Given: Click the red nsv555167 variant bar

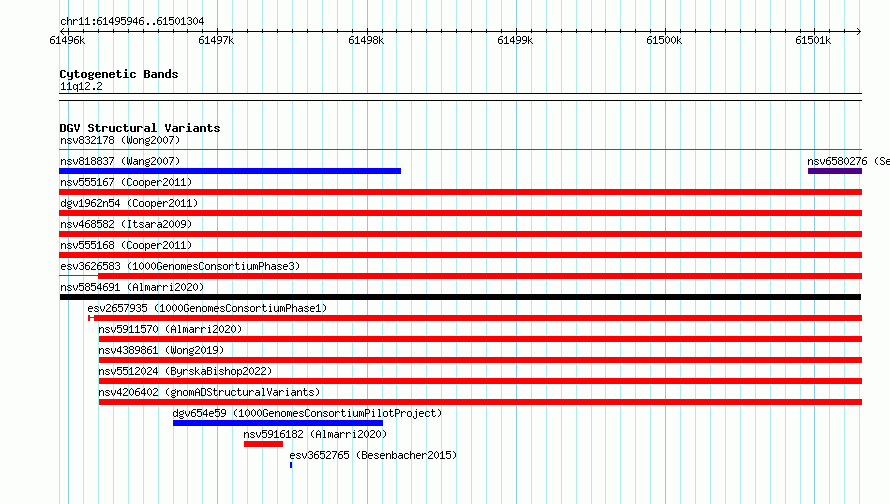Looking at the screenshot, I should 460,192.
